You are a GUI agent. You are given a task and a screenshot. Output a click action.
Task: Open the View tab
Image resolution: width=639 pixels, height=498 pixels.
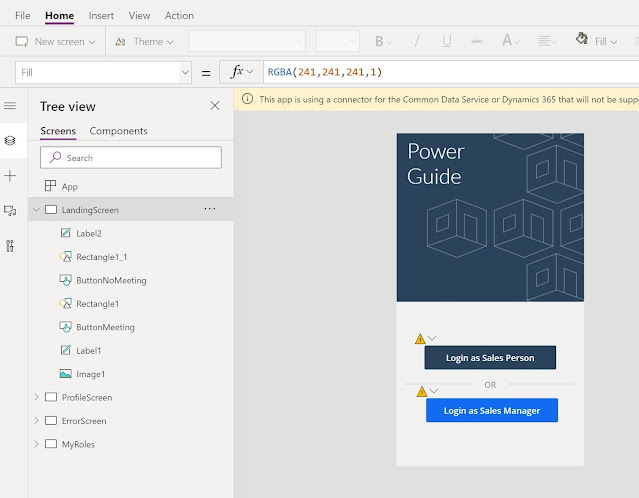click(139, 15)
